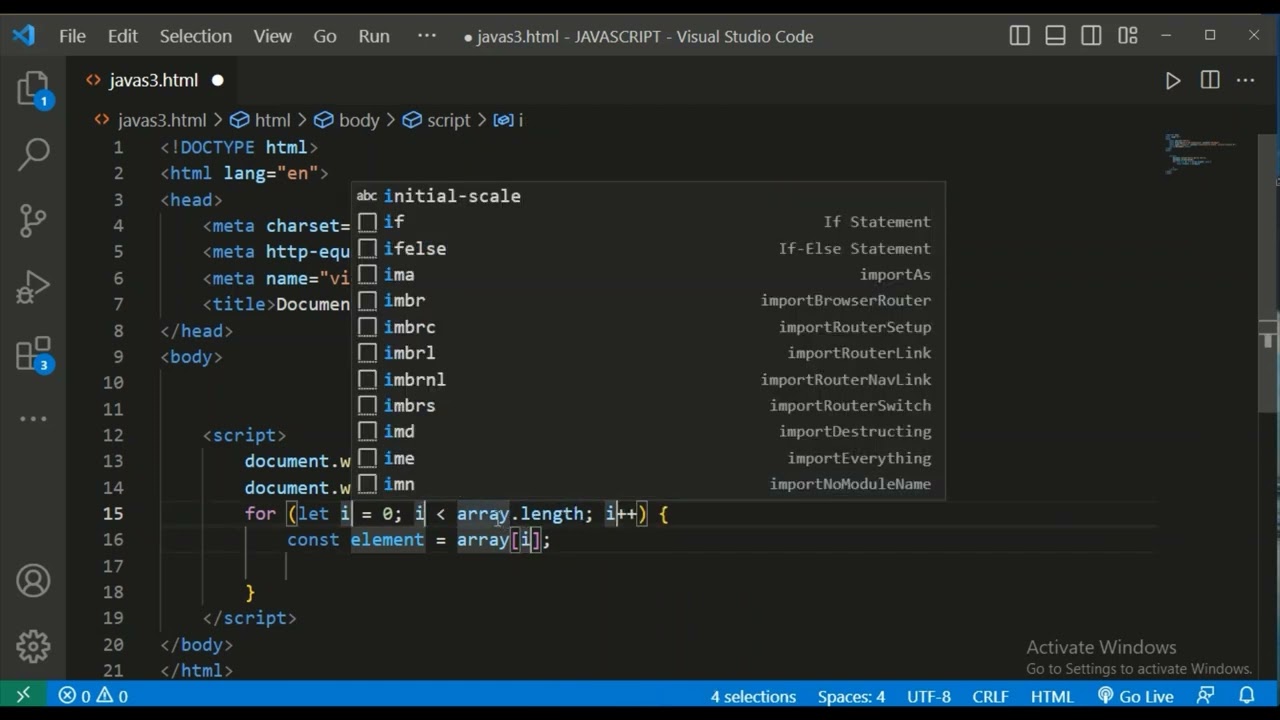Image resolution: width=1280 pixels, height=720 pixels.
Task: Open the Edit menu
Action: click(x=122, y=36)
